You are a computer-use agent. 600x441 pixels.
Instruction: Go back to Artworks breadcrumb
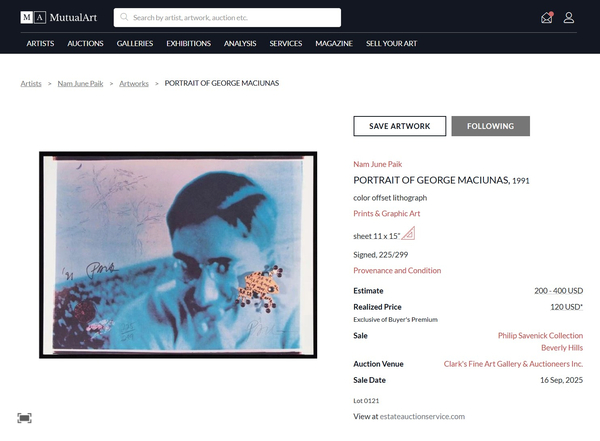pos(134,83)
